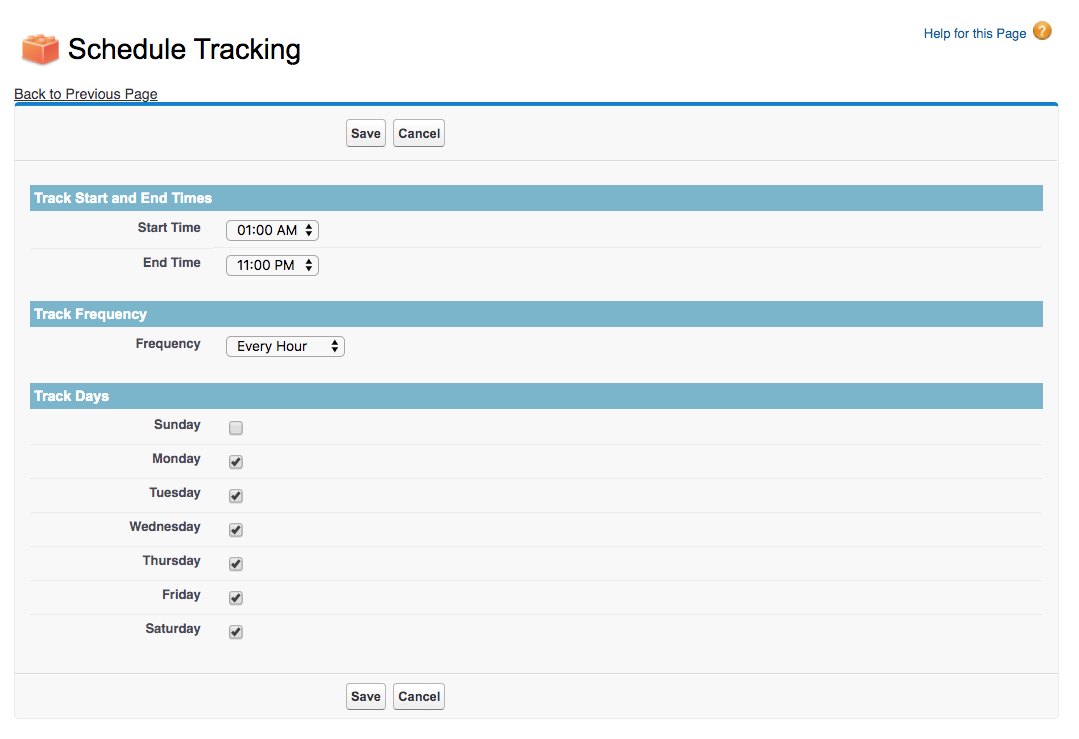Click the bottom Save button
This screenshot has width=1079, height=739.
tap(365, 696)
